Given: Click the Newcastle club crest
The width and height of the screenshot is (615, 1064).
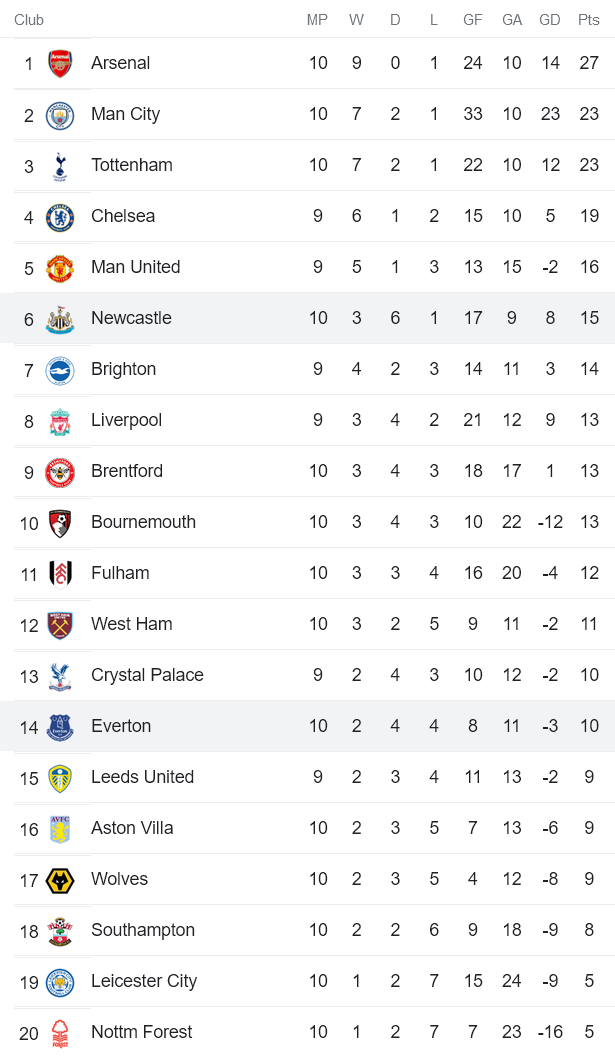Looking at the screenshot, I should point(60,319).
